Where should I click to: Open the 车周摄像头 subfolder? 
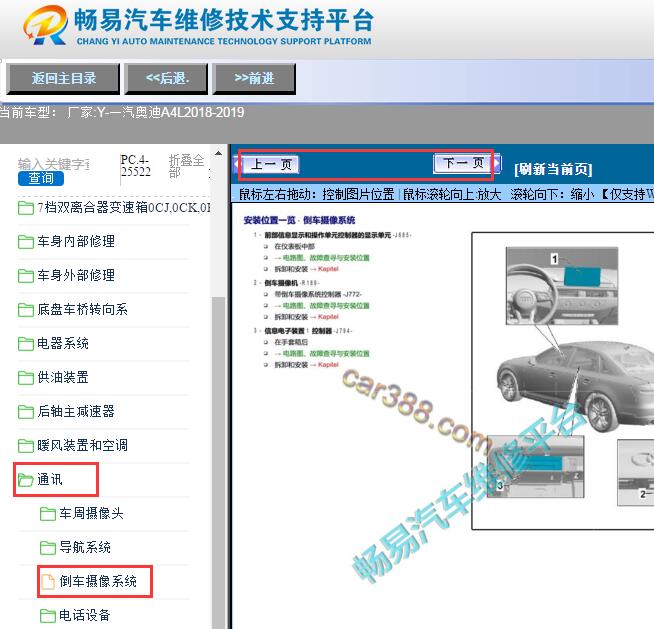tap(91, 513)
